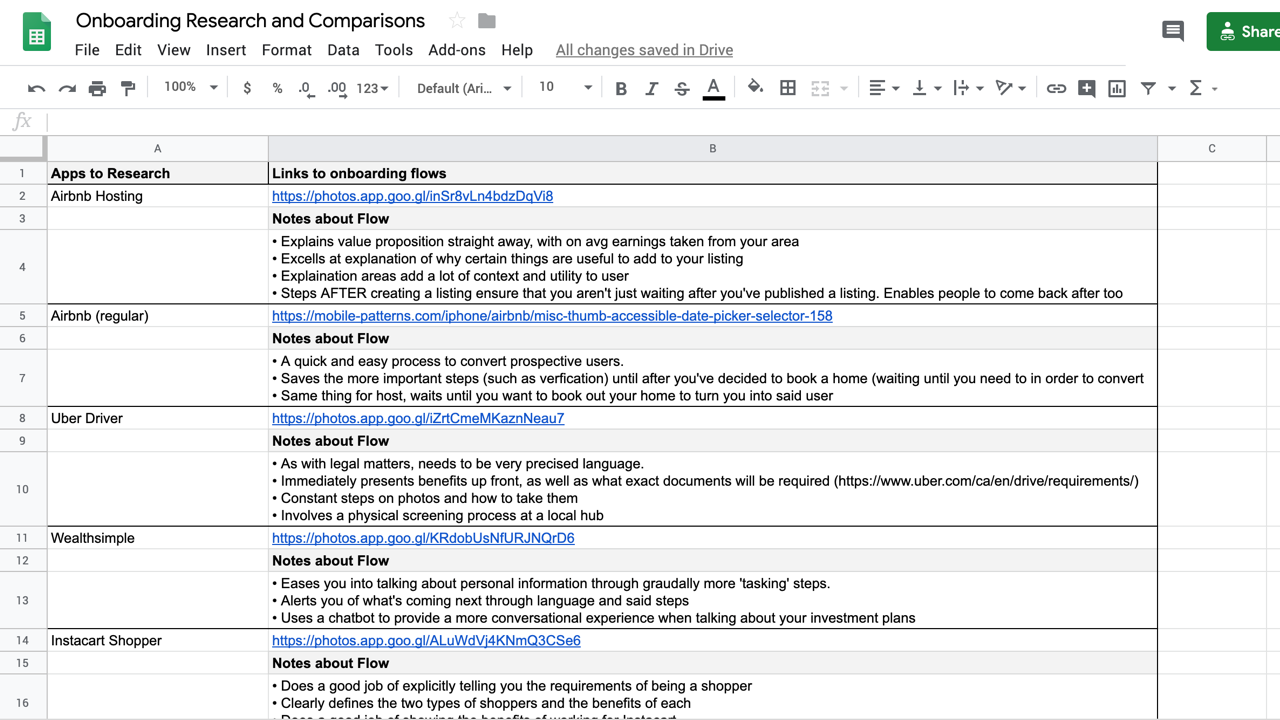Decrease decimal places

click(x=307, y=89)
